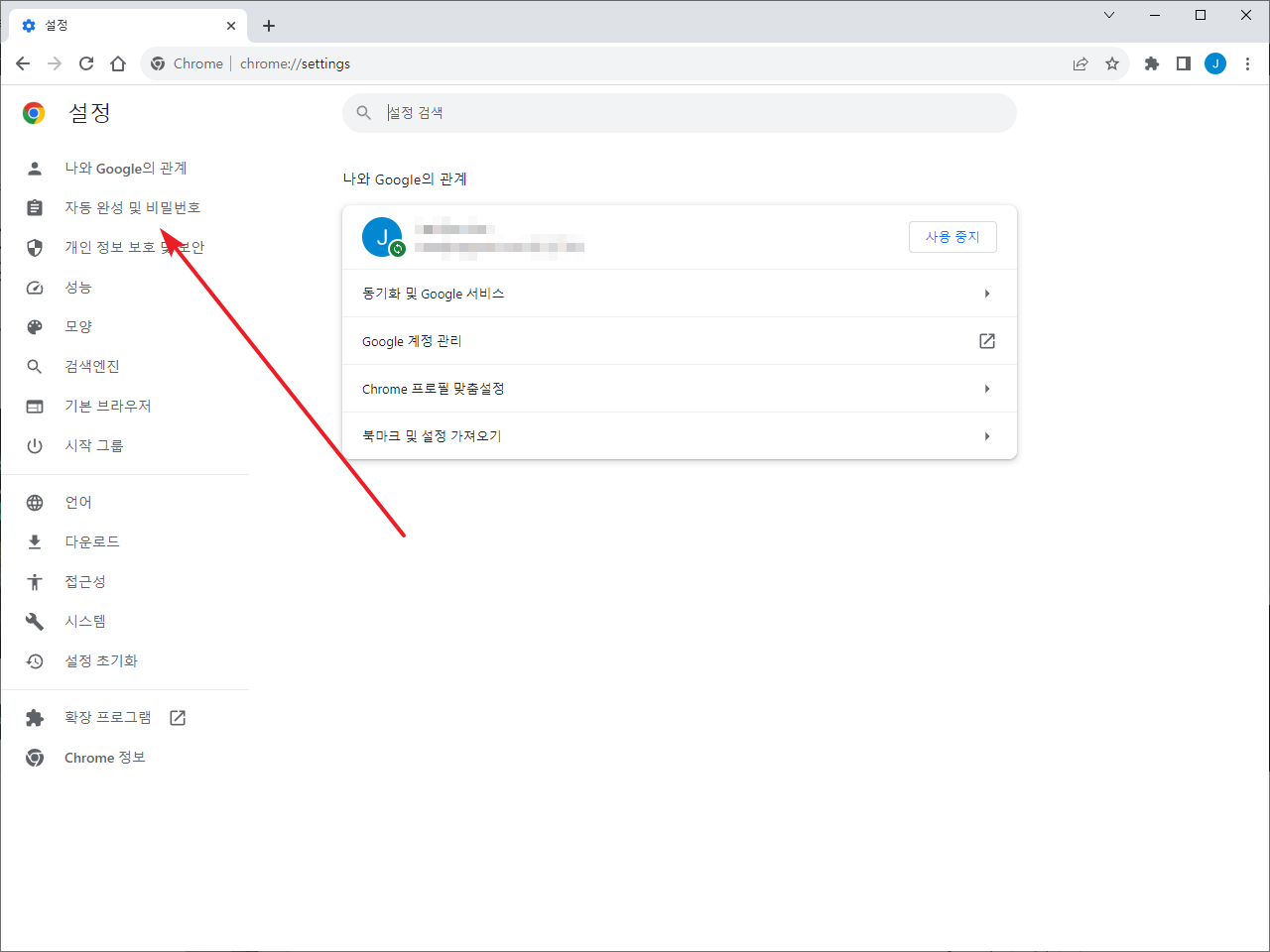Click the site info Chrome chip in address bar
This screenshot has width=1270, height=952.
click(x=188, y=63)
